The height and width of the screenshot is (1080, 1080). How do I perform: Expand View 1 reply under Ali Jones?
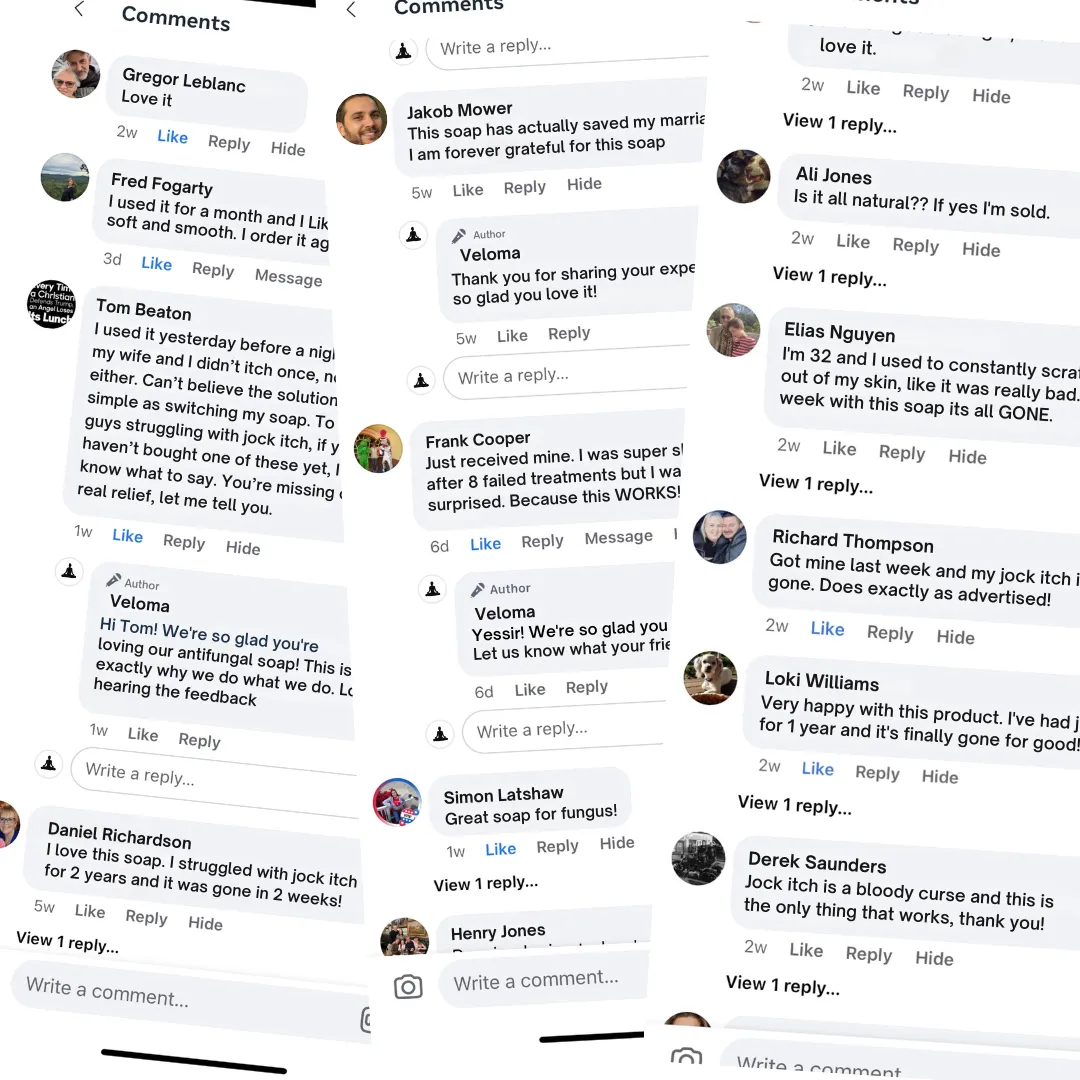[x=829, y=277]
